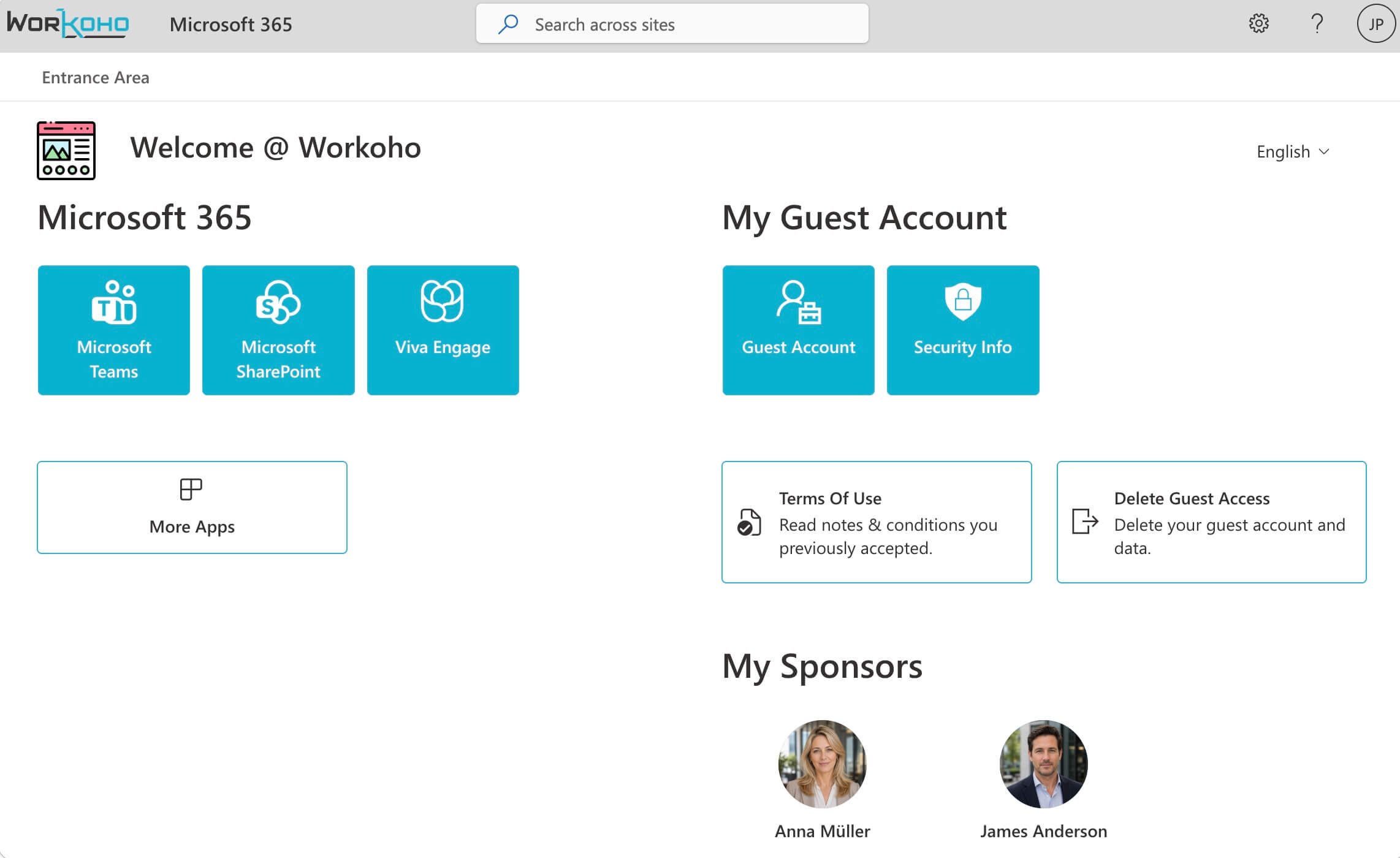The height and width of the screenshot is (858, 1400).
Task: Open the More Apps button
Action: (192, 507)
